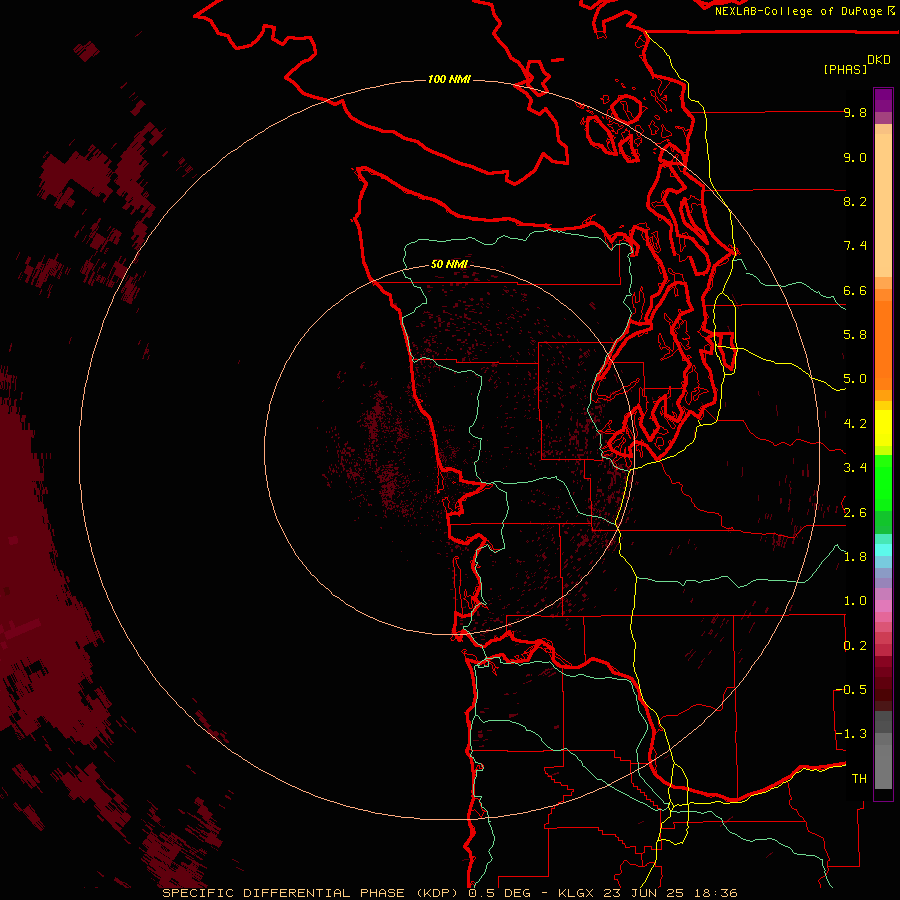Click the 18:36 timestamp in the caption

pos(717,893)
